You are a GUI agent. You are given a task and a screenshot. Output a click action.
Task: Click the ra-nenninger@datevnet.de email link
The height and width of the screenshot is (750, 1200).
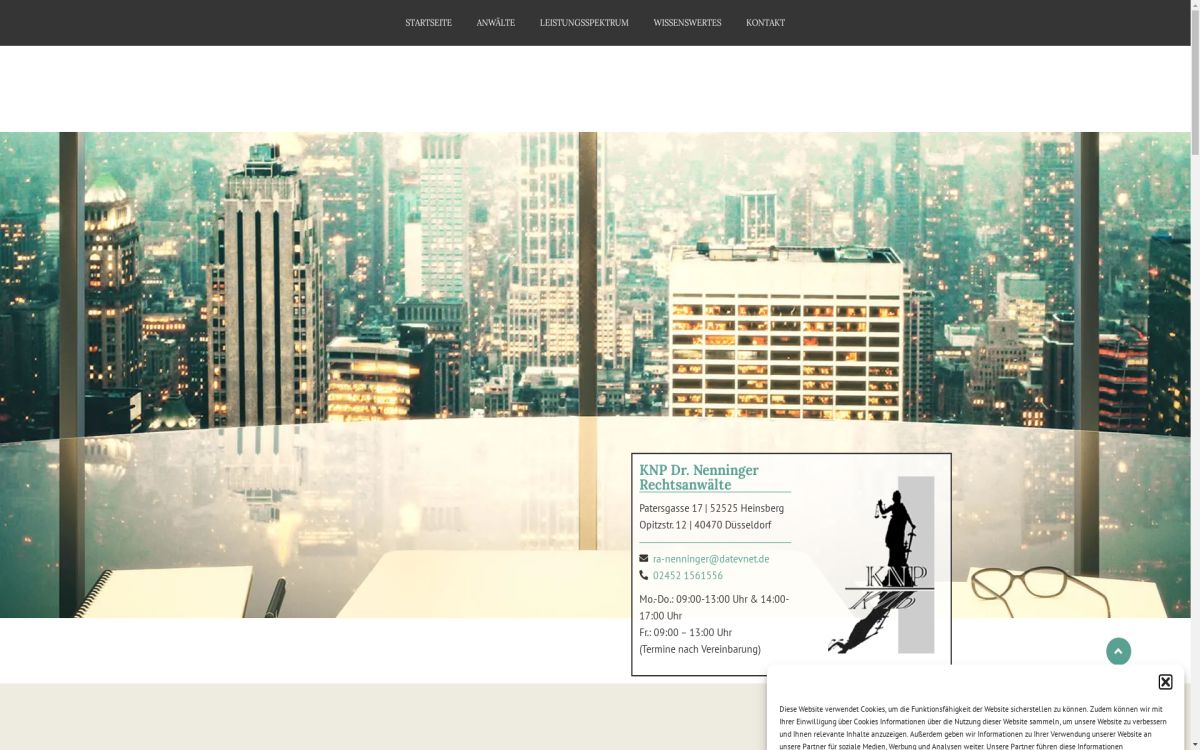point(711,559)
